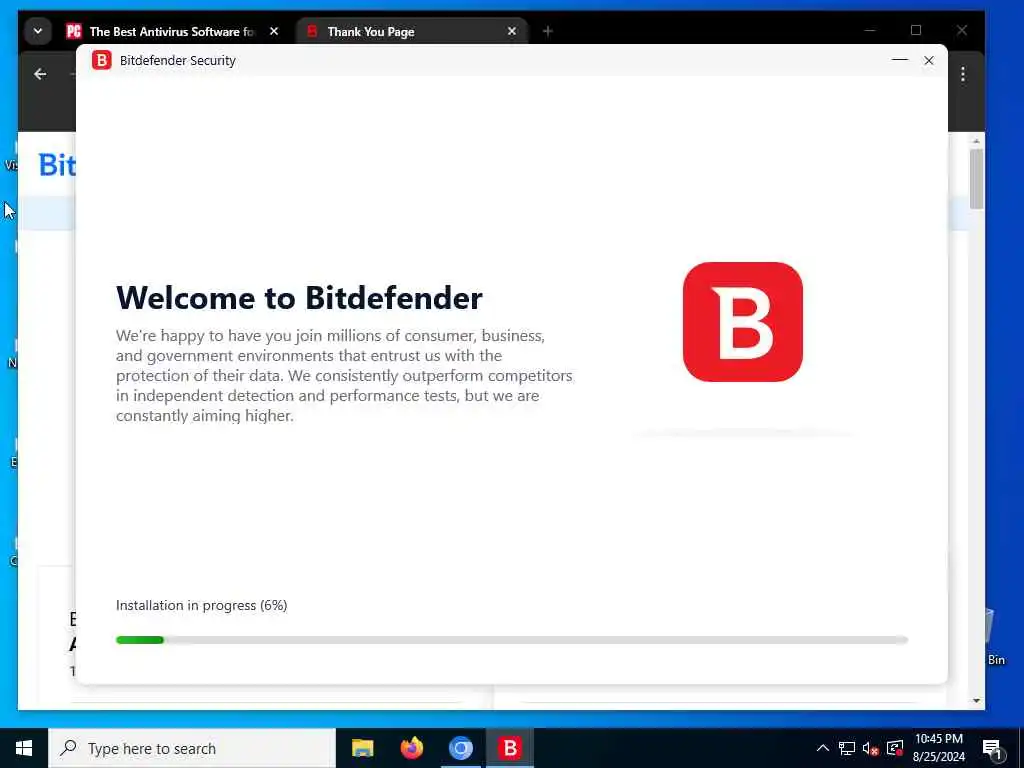This screenshot has width=1024, height=768.
Task: Show hidden system tray icons
Action: click(823, 748)
